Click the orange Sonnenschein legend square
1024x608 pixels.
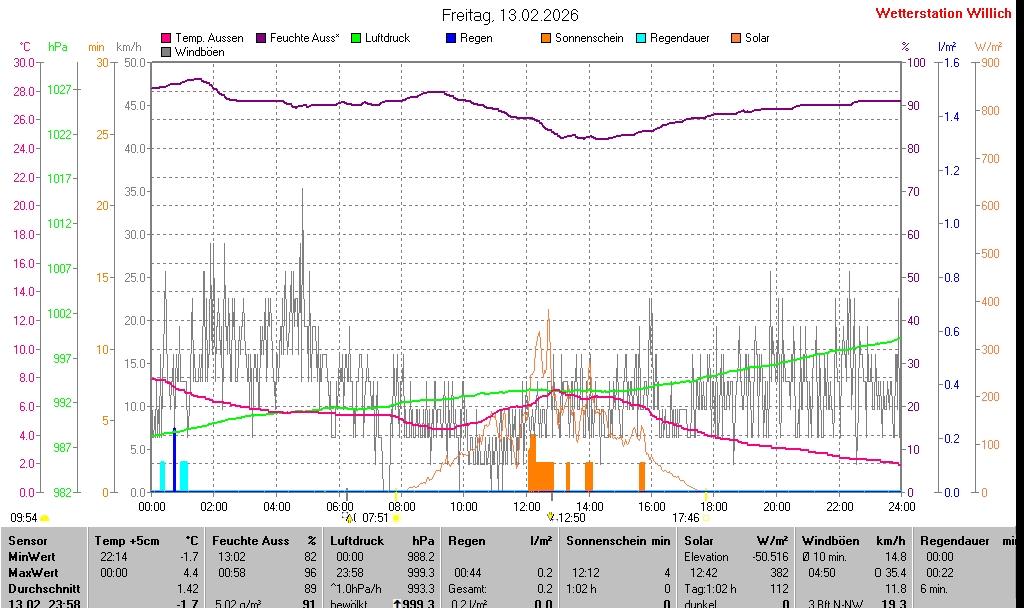[x=546, y=38]
